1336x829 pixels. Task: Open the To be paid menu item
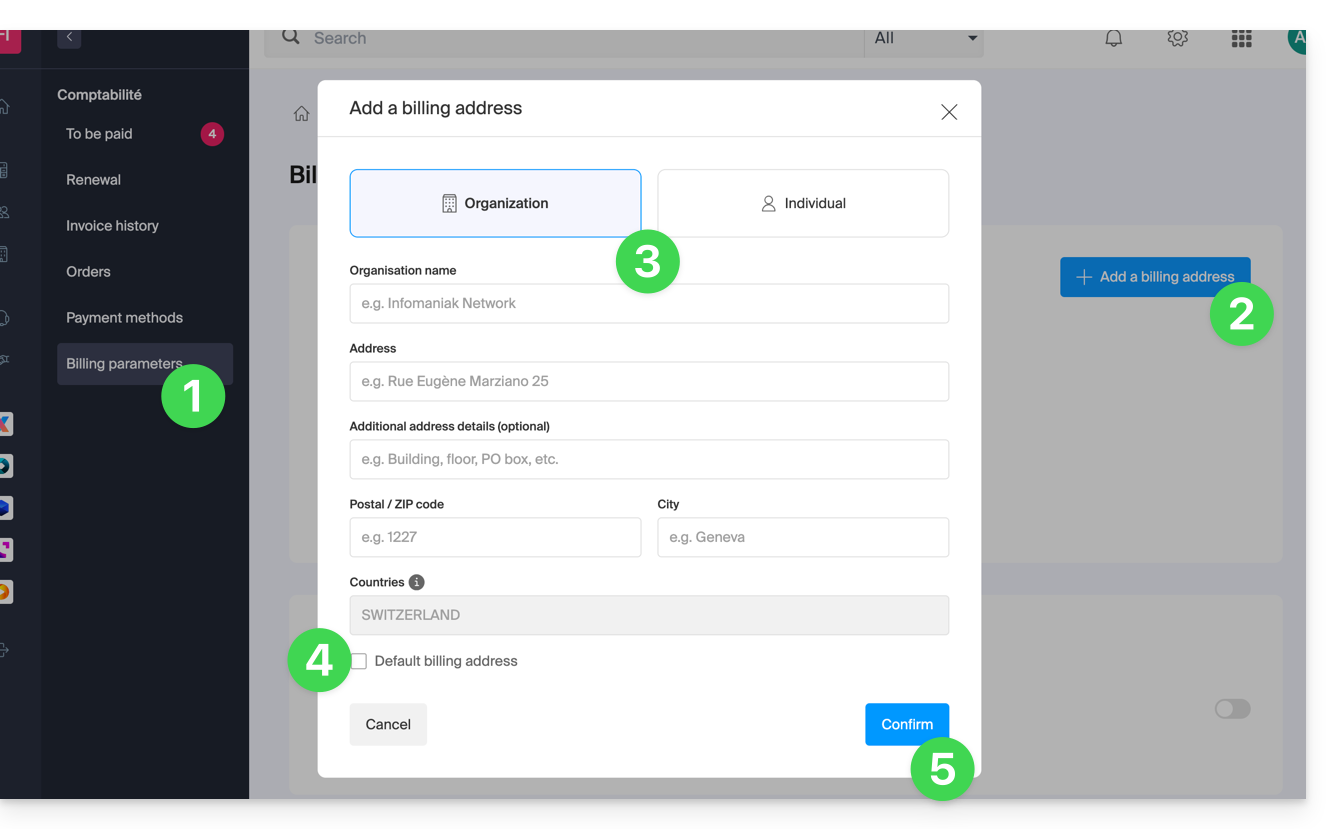coord(99,134)
